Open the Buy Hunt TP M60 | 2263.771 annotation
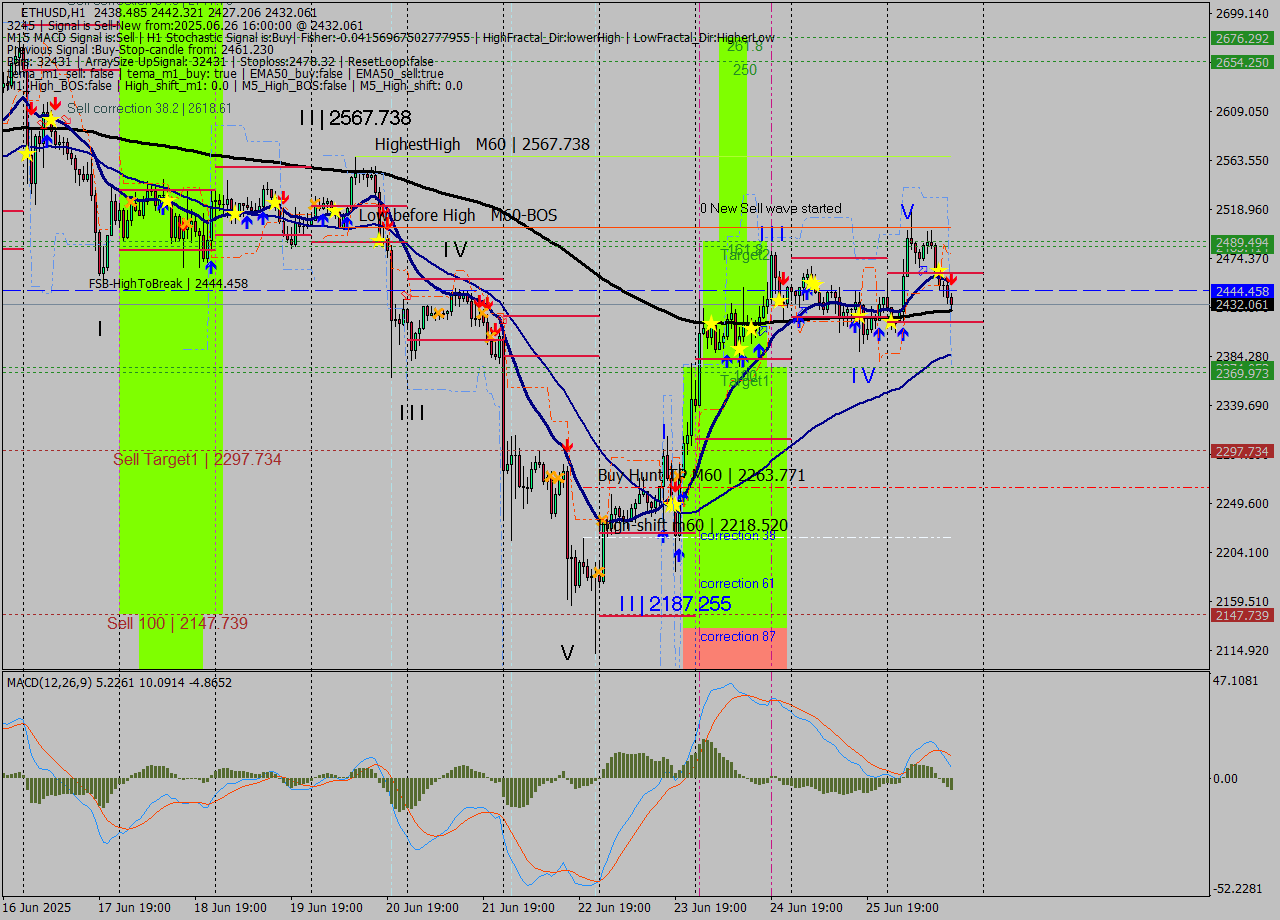The image size is (1280, 920). coord(700,475)
